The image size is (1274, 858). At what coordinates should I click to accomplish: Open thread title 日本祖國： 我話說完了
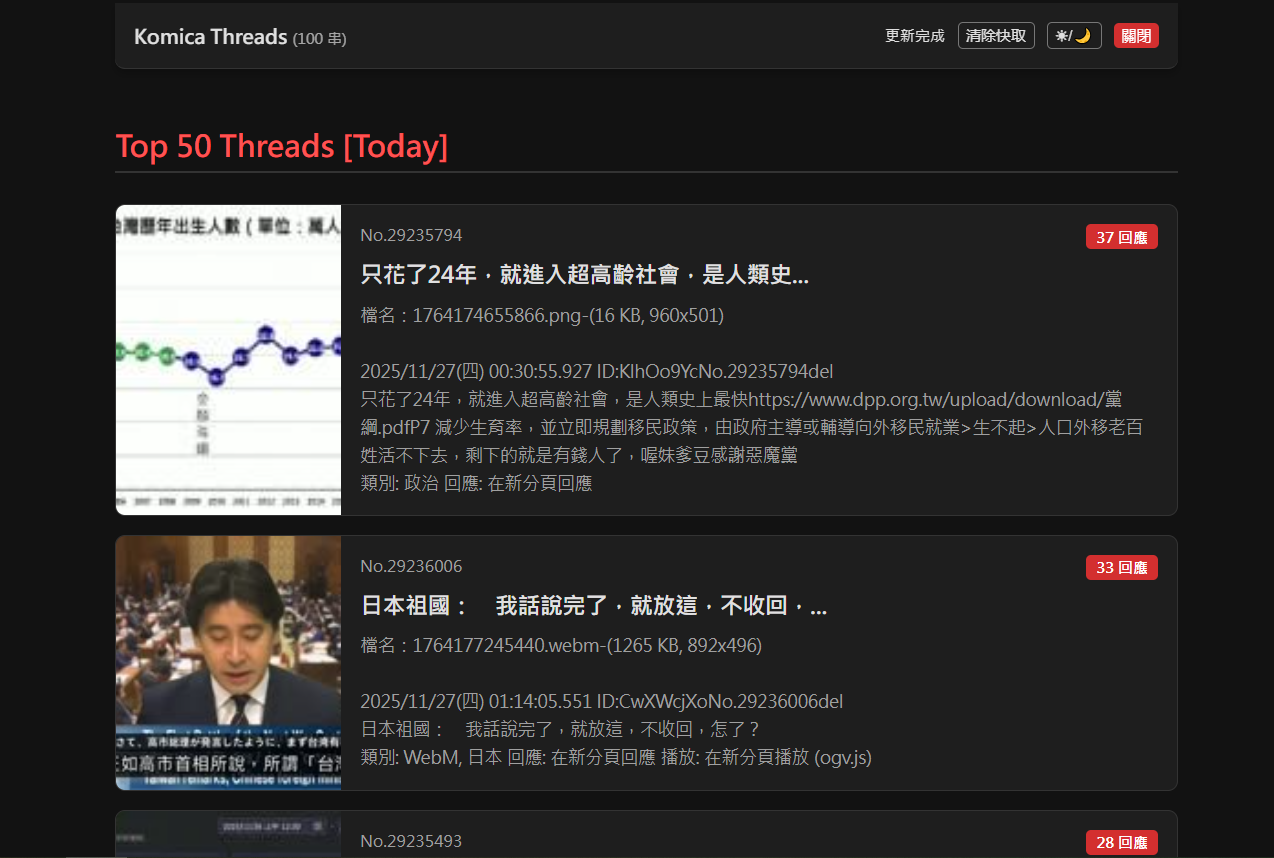593,605
